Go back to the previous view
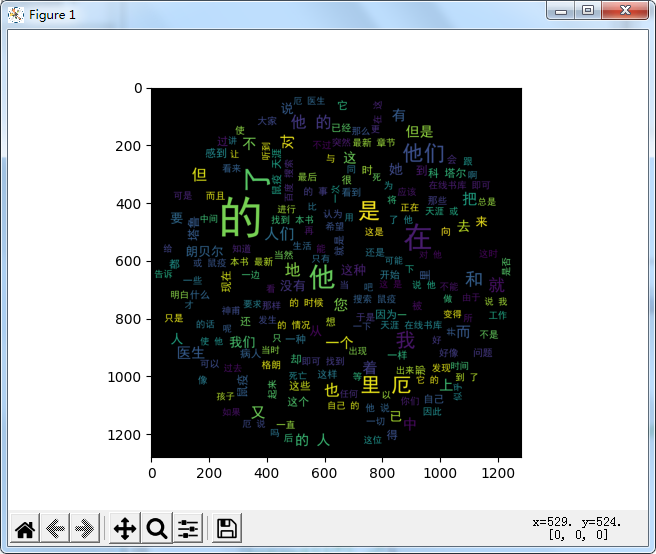Viewport: 656px width, 554px height. [x=55, y=528]
